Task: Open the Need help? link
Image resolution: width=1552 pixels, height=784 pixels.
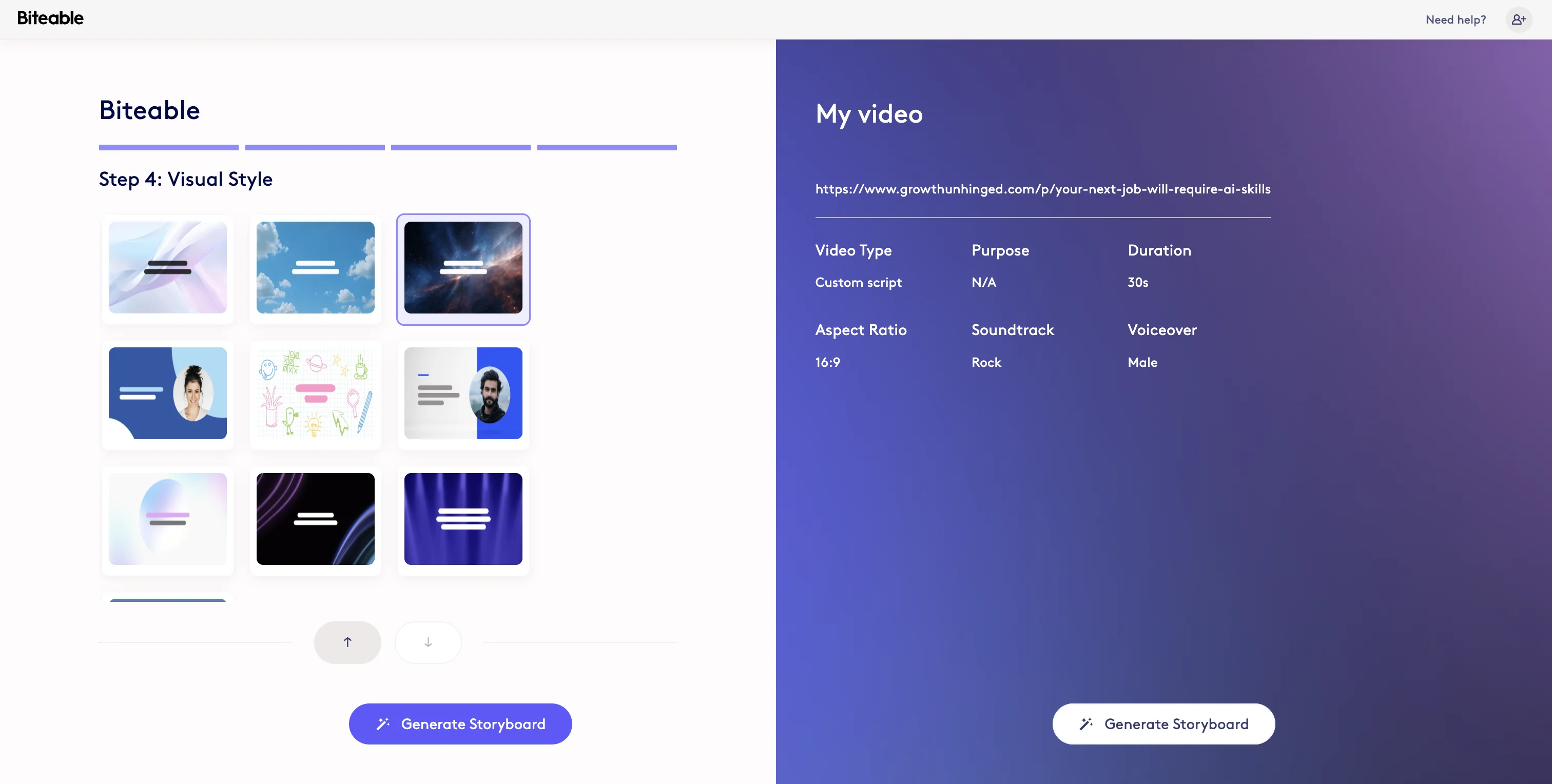Action: tap(1456, 19)
